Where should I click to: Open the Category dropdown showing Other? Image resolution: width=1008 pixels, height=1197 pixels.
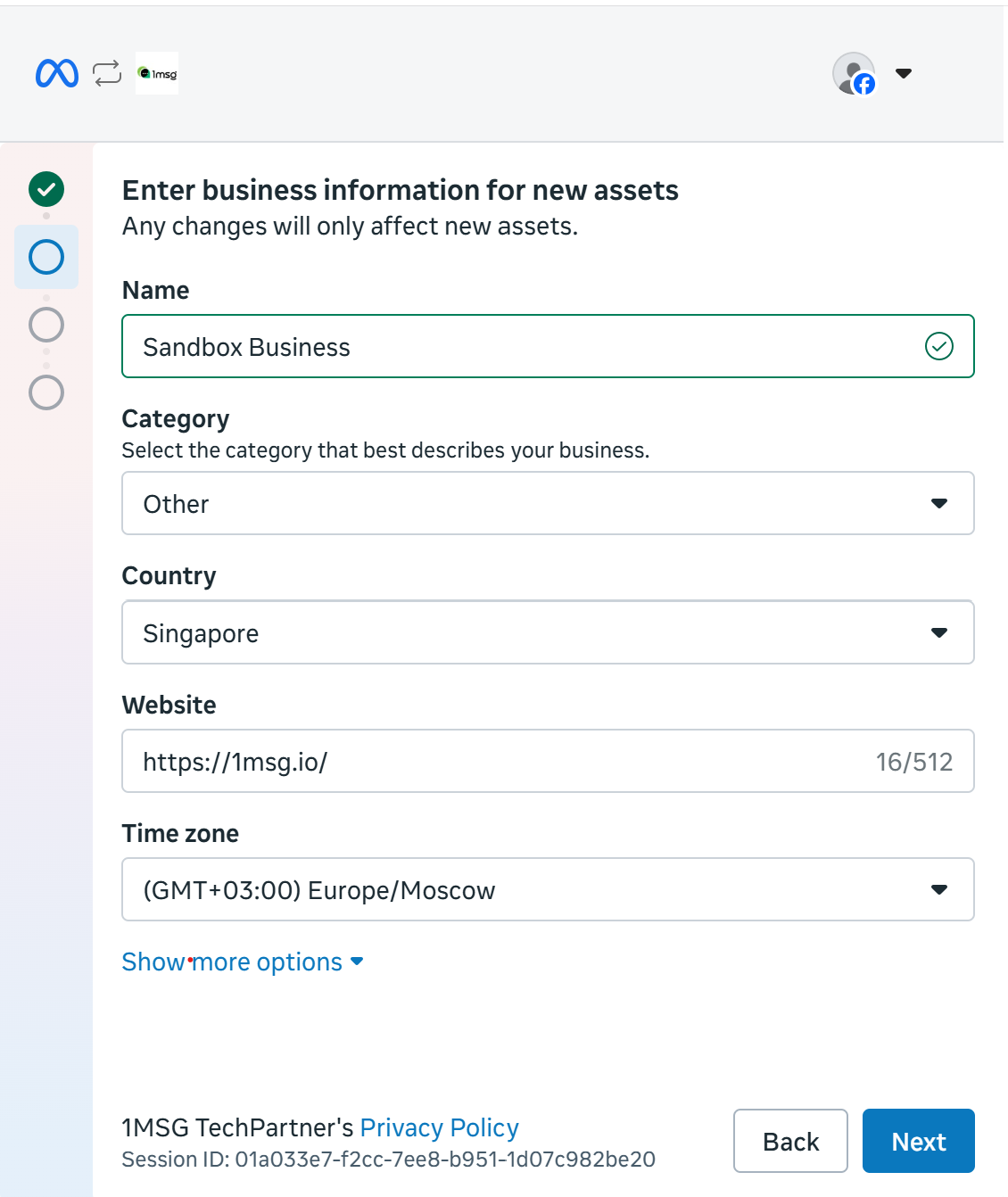[548, 503]
